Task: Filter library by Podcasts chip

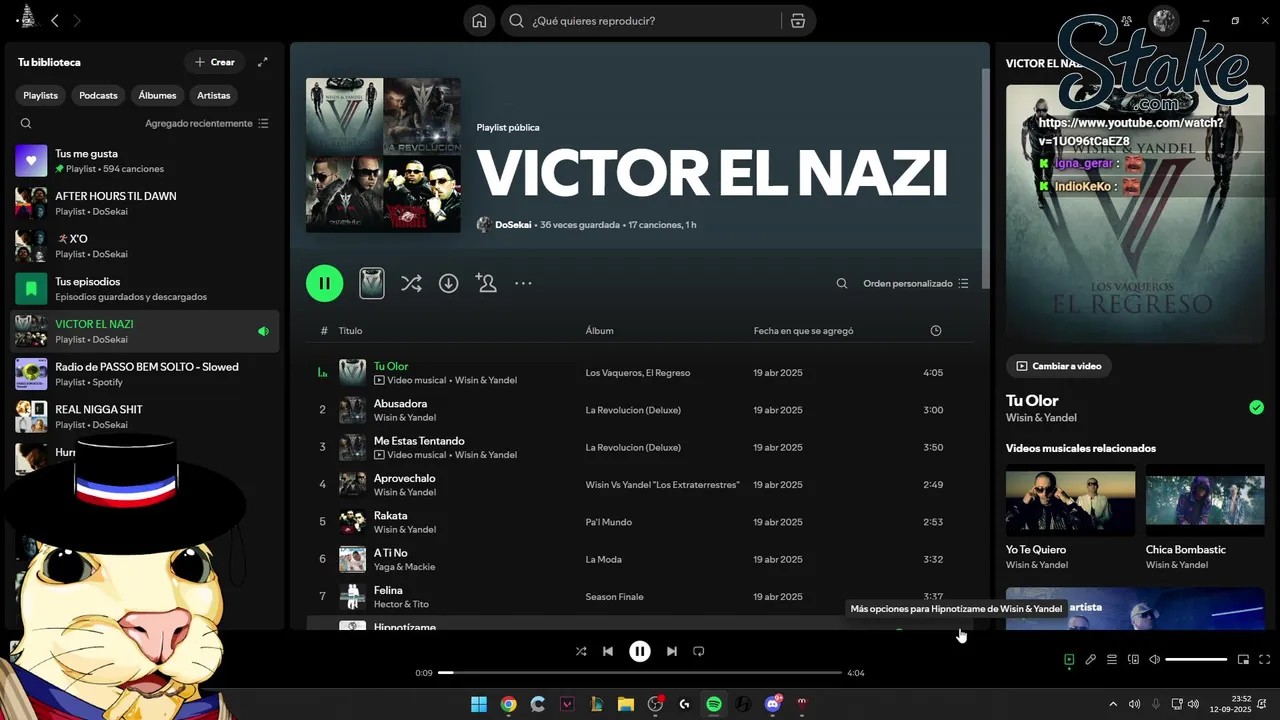Action: tap(98, 95)
